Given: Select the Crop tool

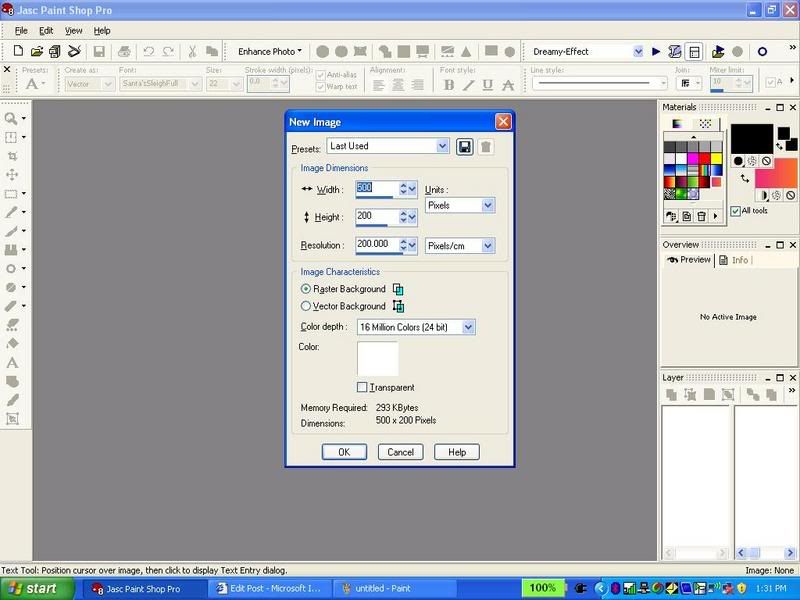Looking at the screenshot, I should coord(12,156).
